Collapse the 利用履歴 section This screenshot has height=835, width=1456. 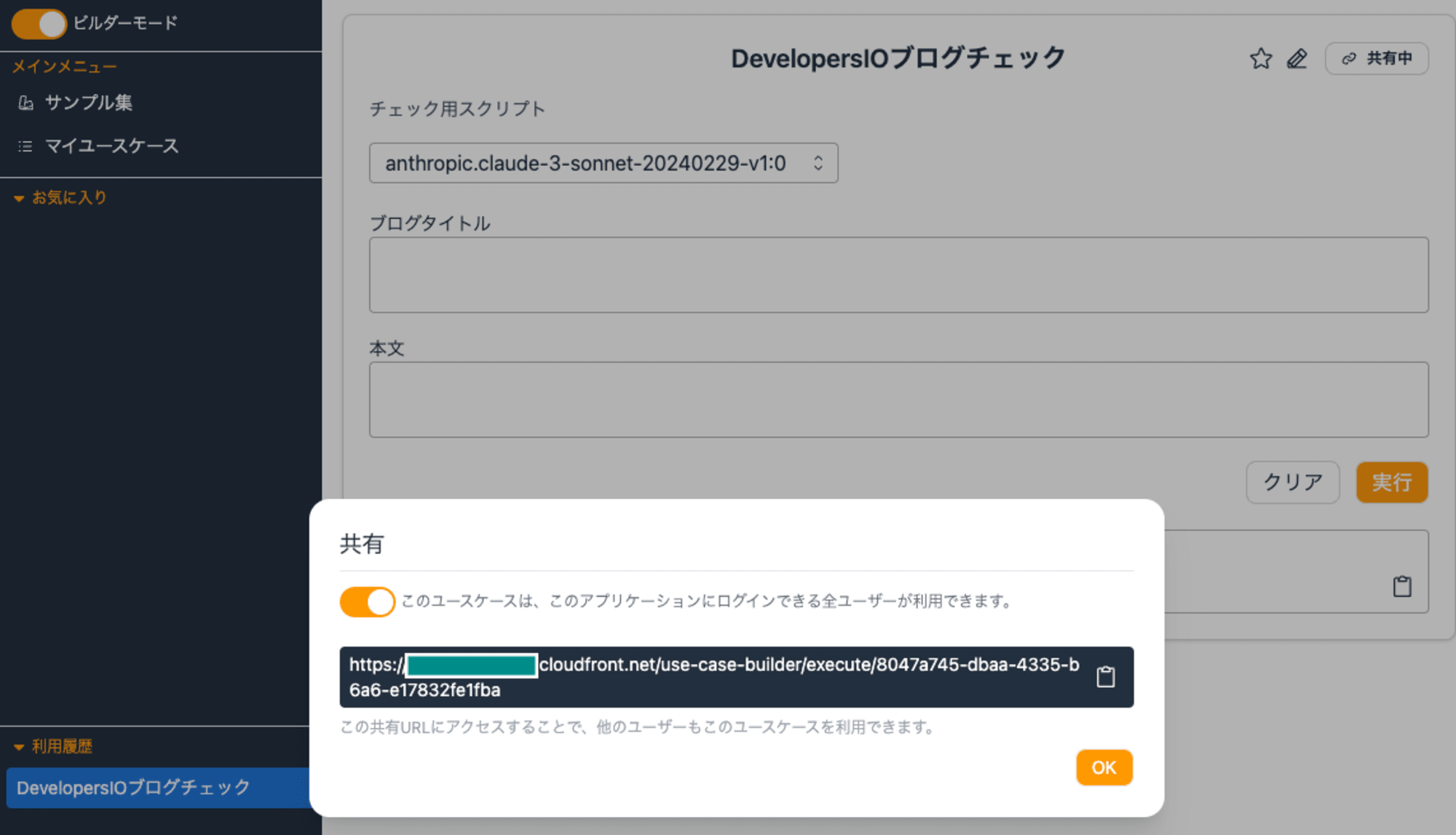point(53,746)
